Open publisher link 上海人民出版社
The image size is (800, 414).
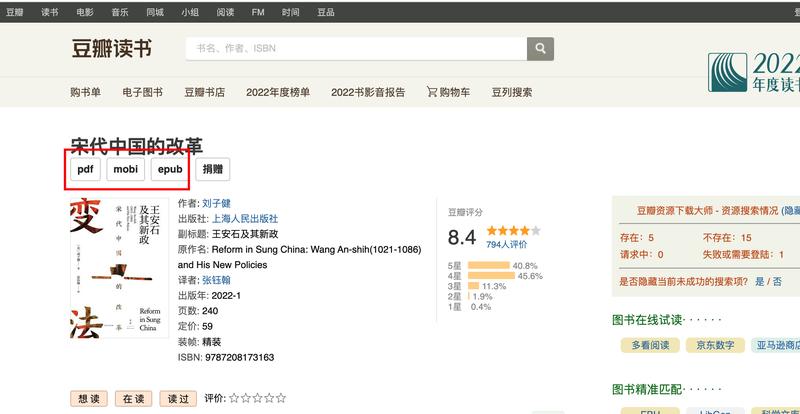[x=245, y=218]
